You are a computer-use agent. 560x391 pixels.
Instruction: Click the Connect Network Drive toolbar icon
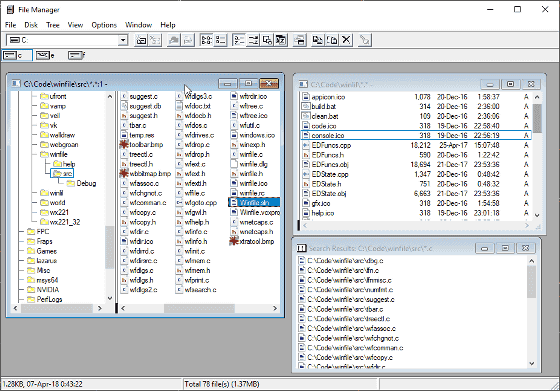click(141, 40)
